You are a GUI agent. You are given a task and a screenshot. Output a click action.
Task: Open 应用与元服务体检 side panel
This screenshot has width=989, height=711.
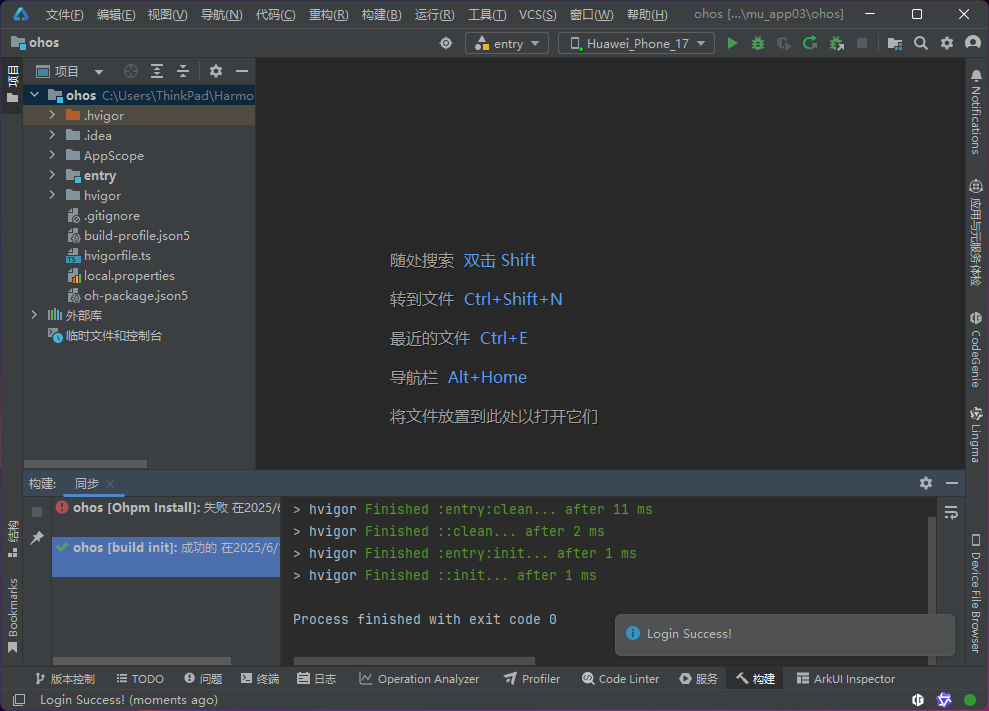pos(976,232)
